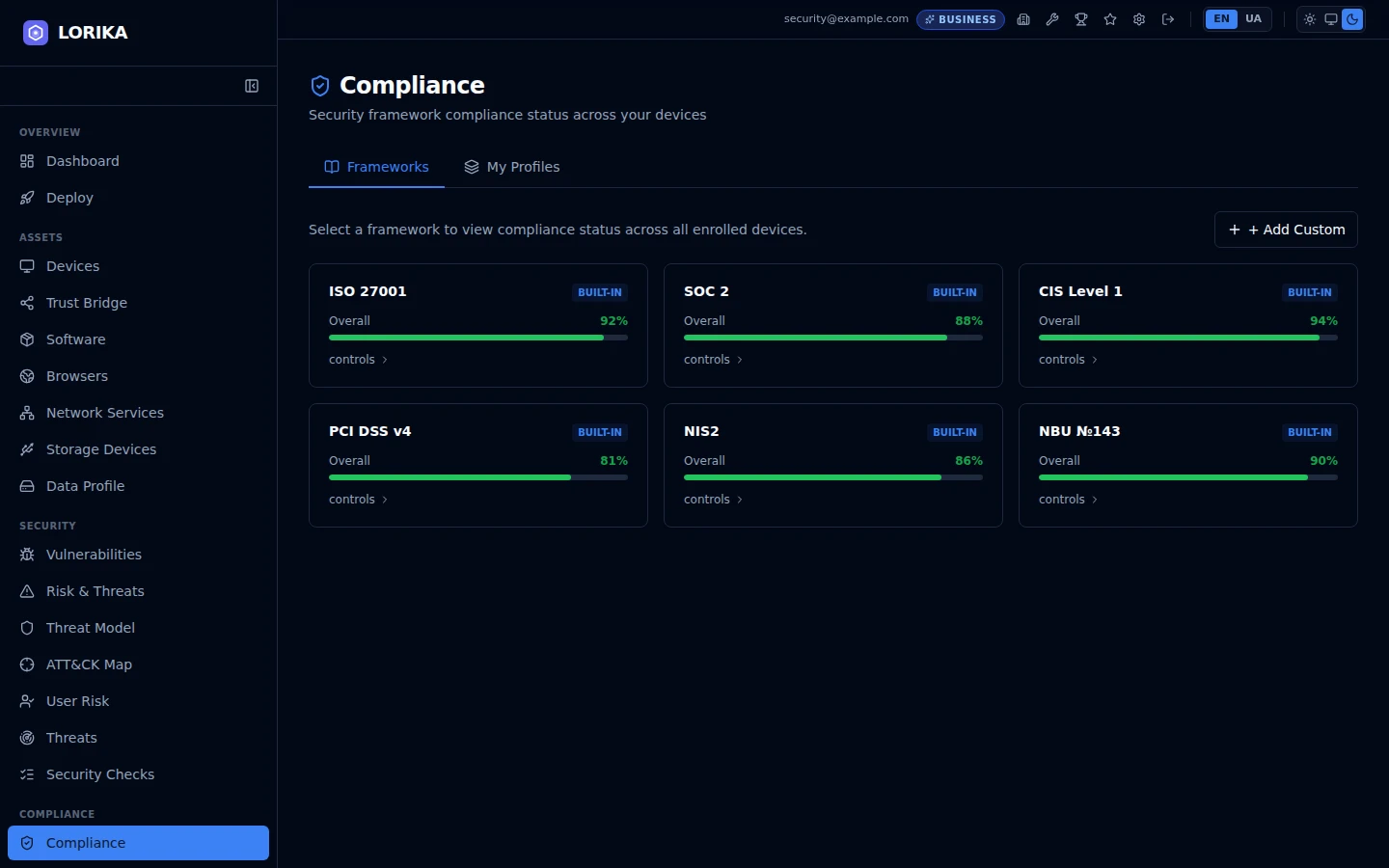This screenshot has height=868, width=1389.
Task: Open the PCI DSS v4 framework title
Action: click(369, 431)
